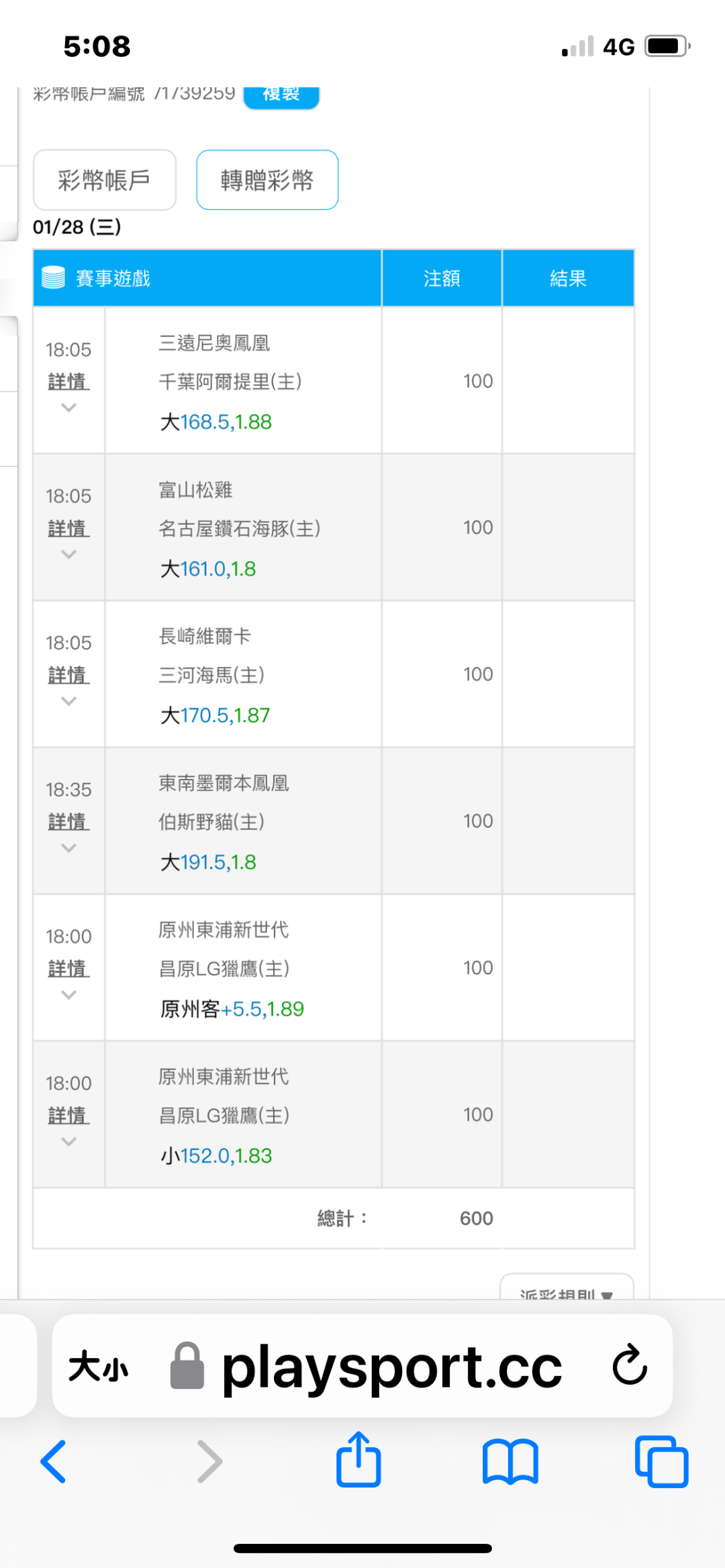This screenshot has height=1568, width=725.
Task: Show open Safari tabs icon
Action: pyautogui.click(x=661, y=1461)
